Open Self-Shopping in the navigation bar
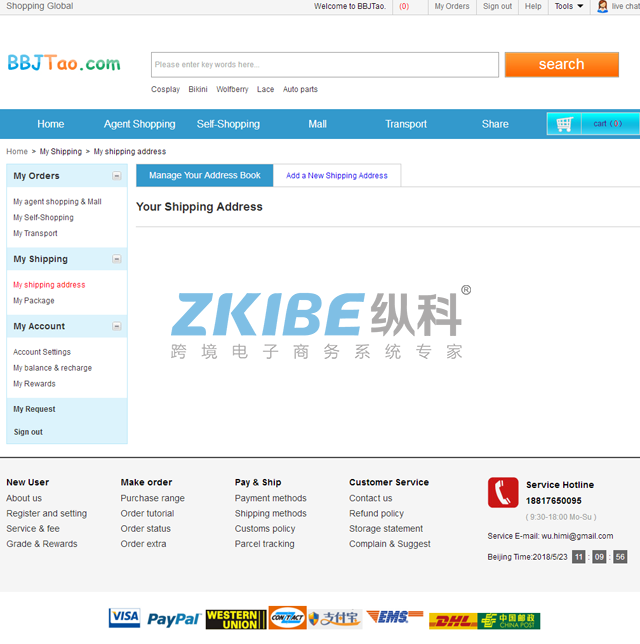Viewport: 640px width, 644px height. (228, 124)
